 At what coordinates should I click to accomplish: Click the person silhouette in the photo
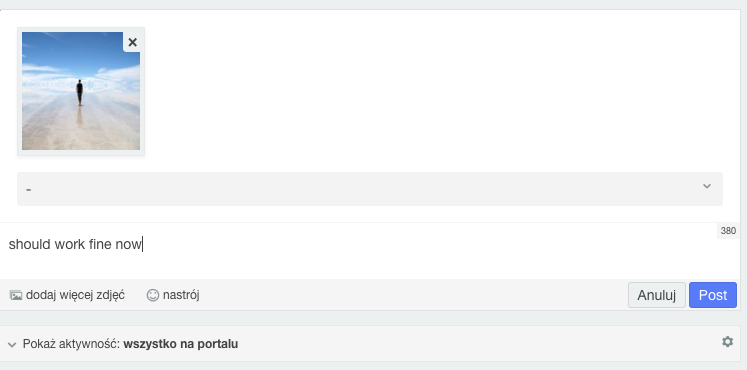80,92
